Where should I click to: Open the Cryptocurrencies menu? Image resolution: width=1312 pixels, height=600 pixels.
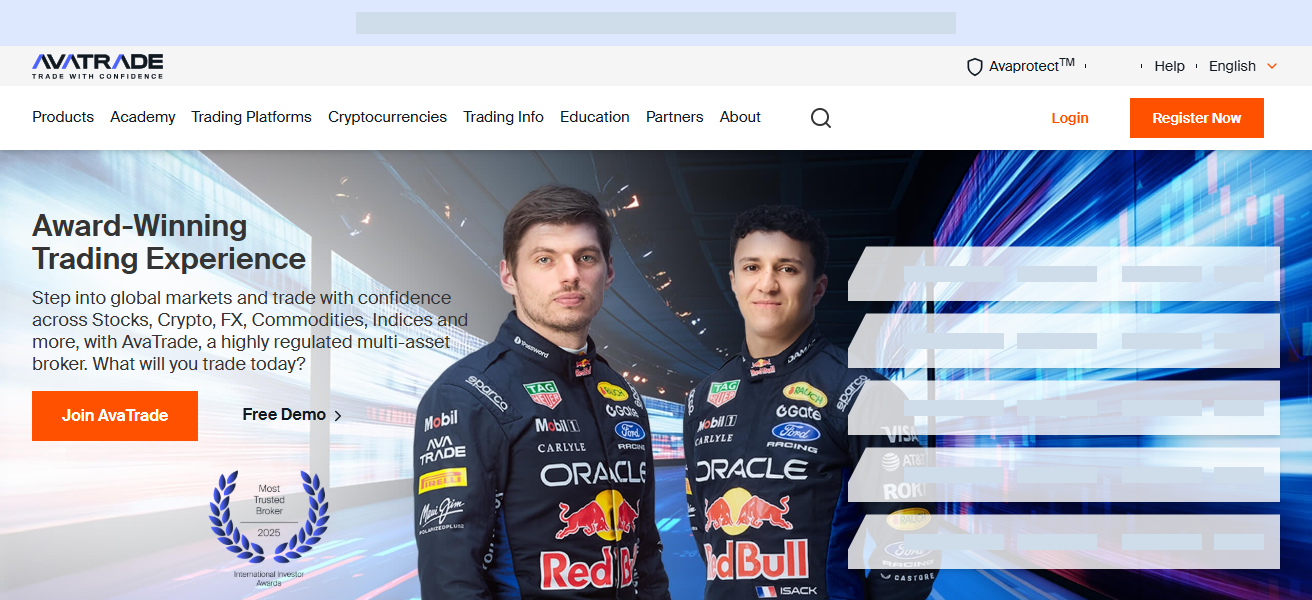tap(387, 117)
